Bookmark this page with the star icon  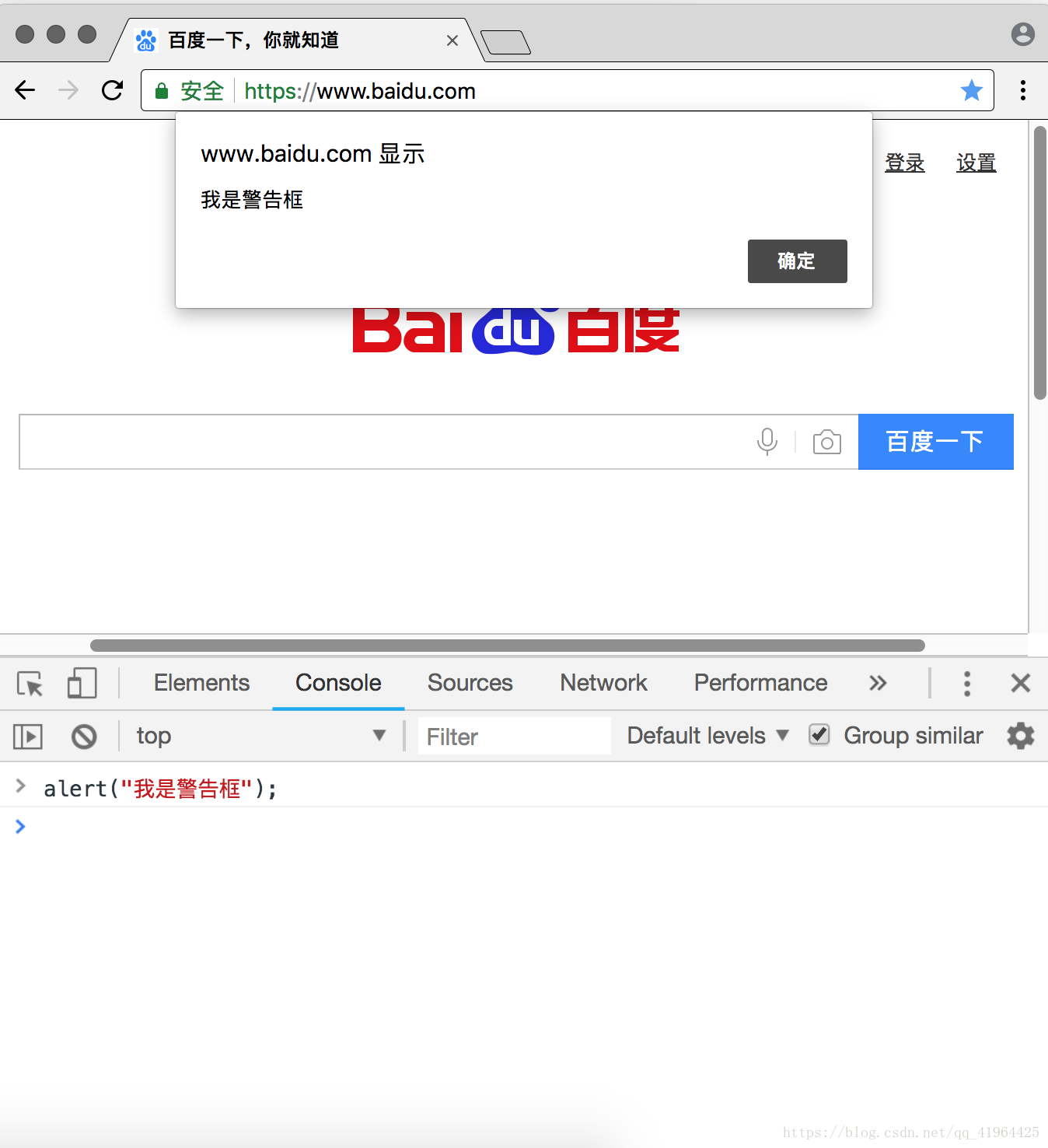tap(971, 90)
